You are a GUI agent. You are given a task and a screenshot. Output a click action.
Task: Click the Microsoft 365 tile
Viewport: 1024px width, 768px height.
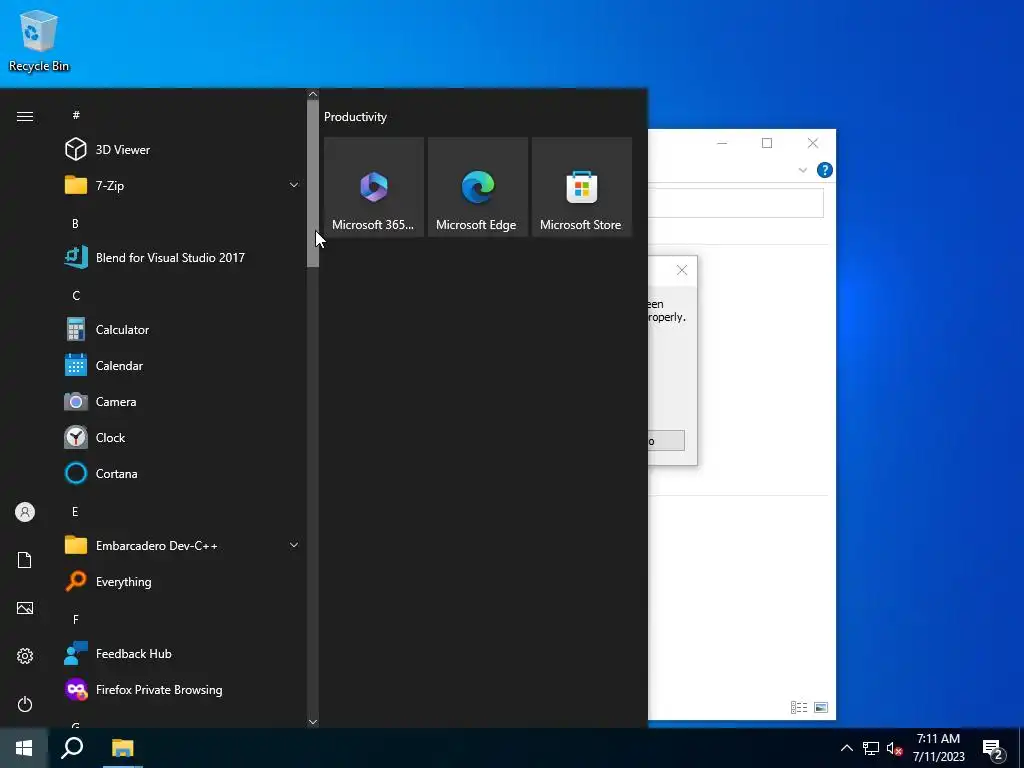(374, 187)
